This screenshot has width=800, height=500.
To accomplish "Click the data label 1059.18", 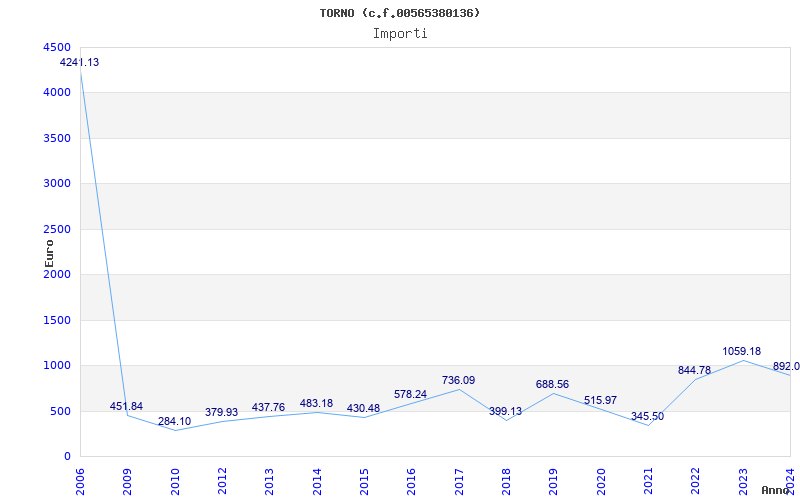I will [x=741, y=352].
